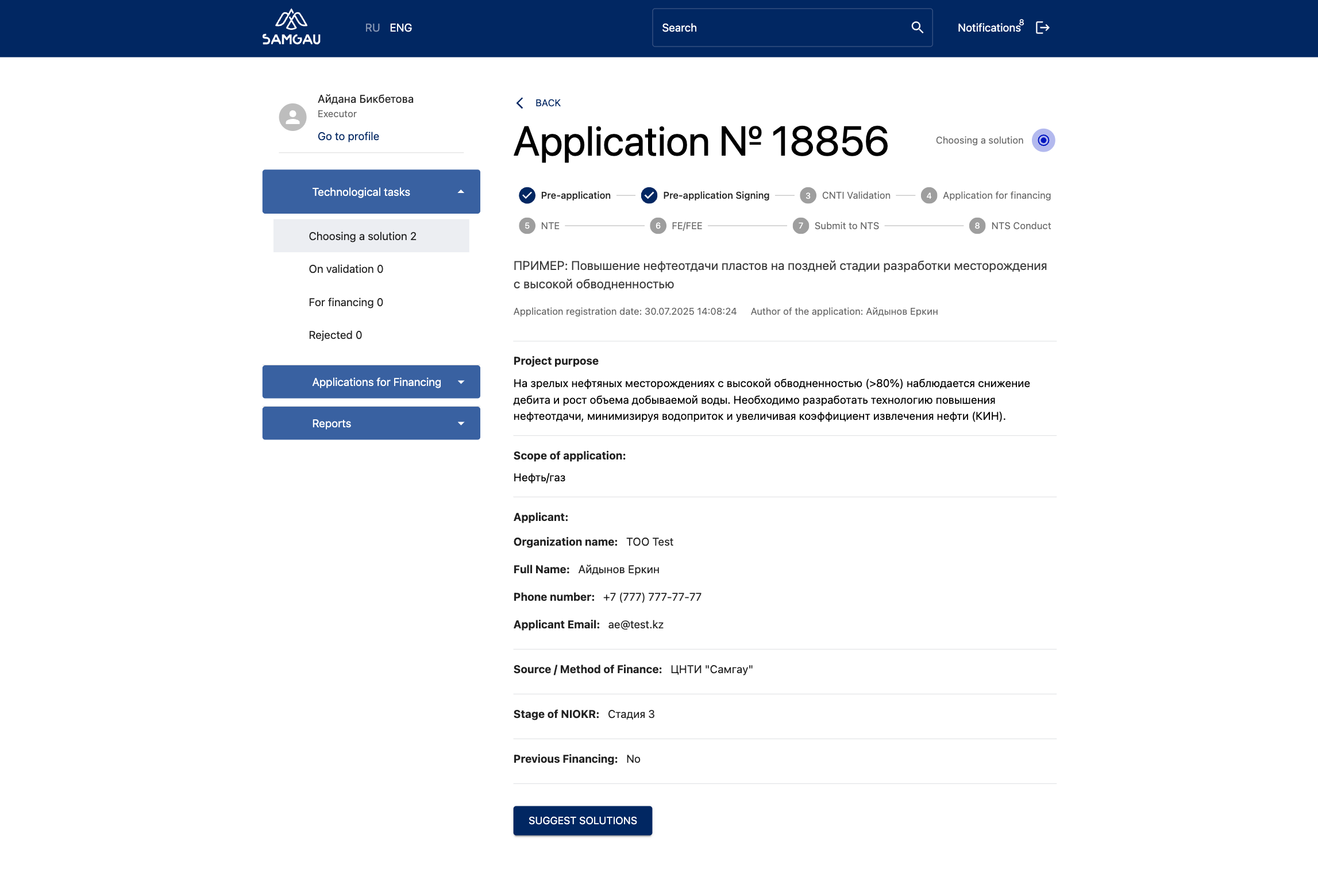Click the back chevron arrow icon
This screenshot has height=896, width=1318.
pos(520,103)
